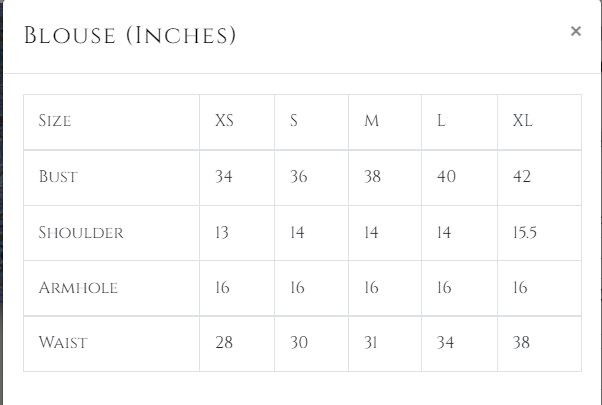
Task: Click the XL size column header
Action: [x=522, y=122]
